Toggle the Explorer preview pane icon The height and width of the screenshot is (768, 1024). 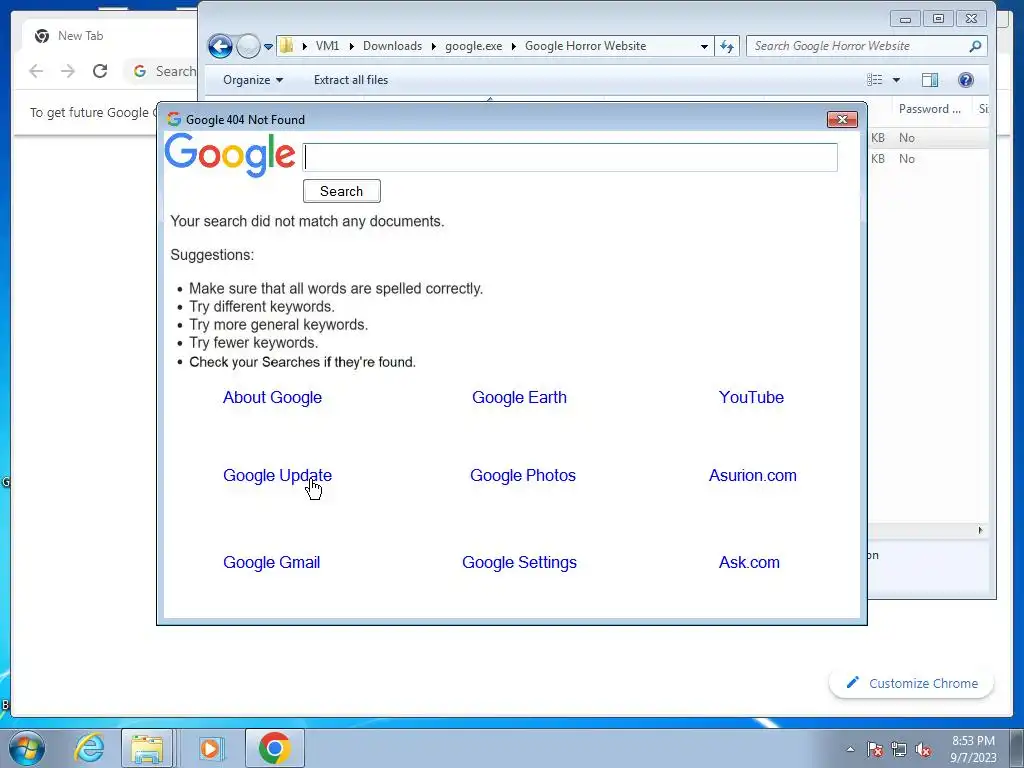pos(930,80)
